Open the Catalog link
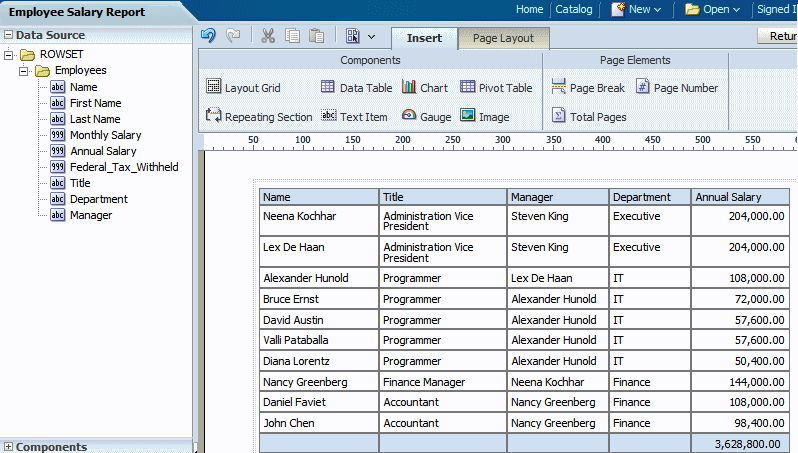Viewport: 798px width, 453px height. coord(574,9)
